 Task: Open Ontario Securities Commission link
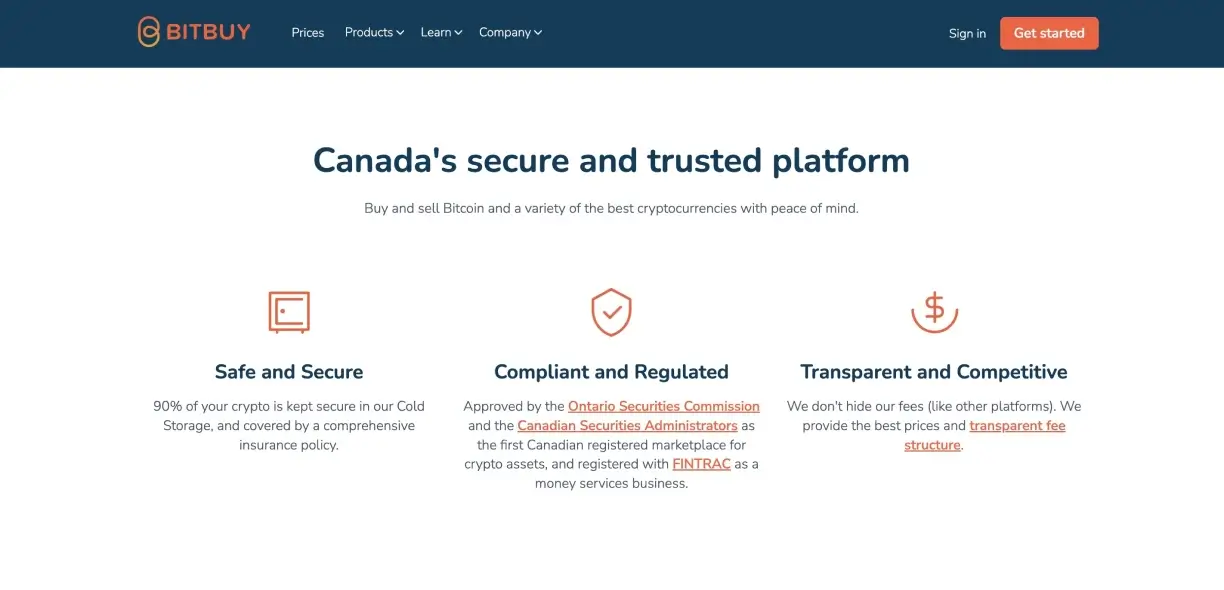pos(664,406)
